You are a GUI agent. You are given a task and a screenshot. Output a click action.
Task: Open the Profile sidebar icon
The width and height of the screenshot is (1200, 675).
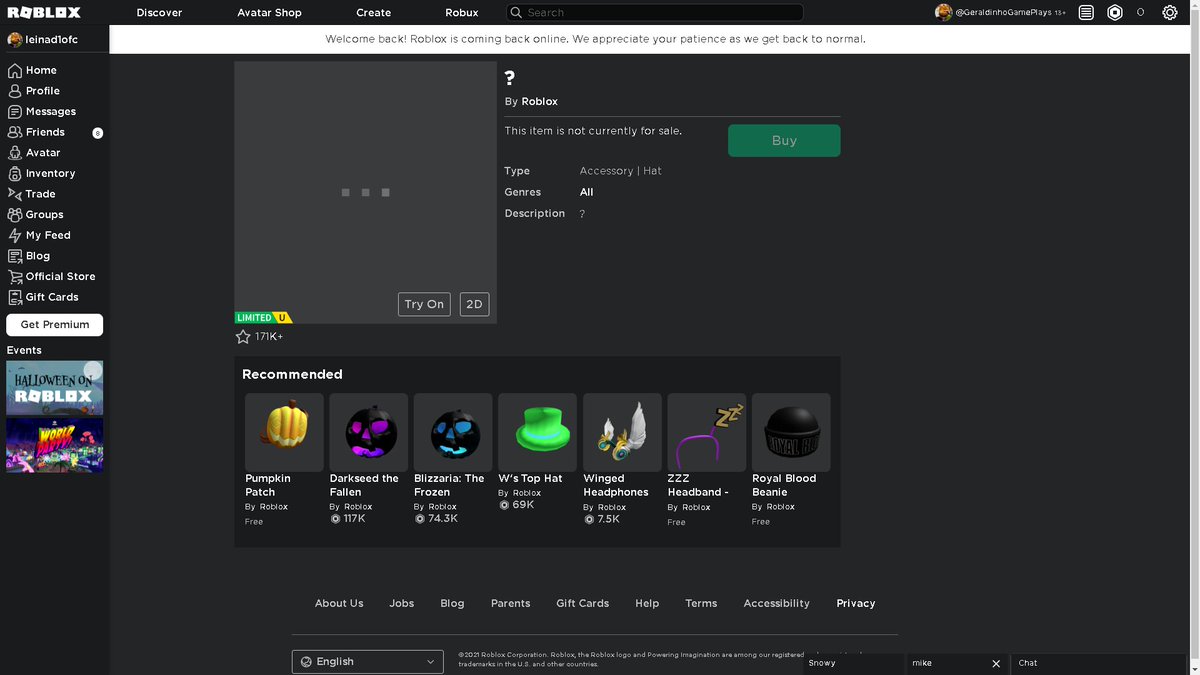click(15, 91)
